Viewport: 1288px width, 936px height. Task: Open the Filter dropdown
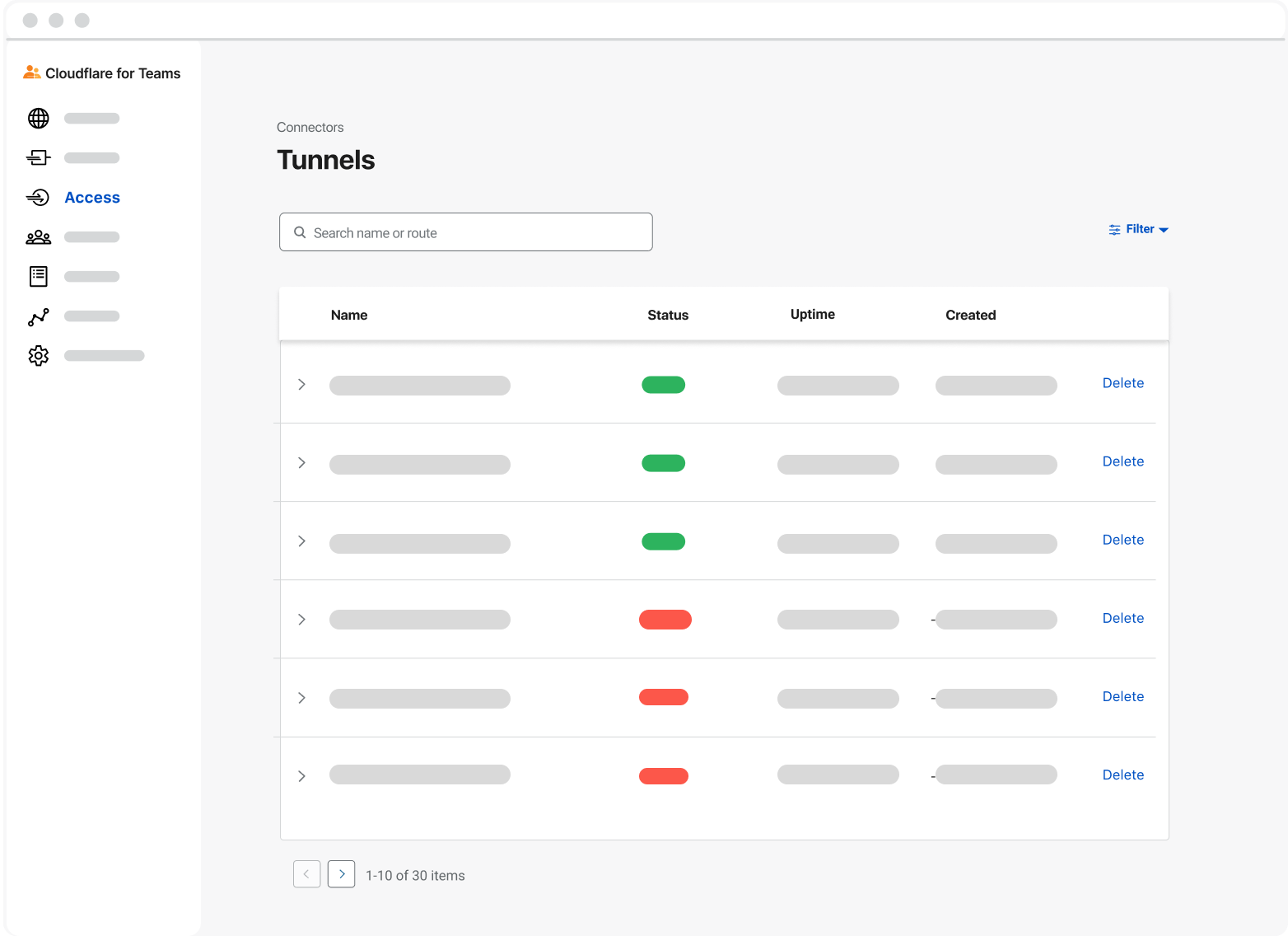tap(1139, 229)
